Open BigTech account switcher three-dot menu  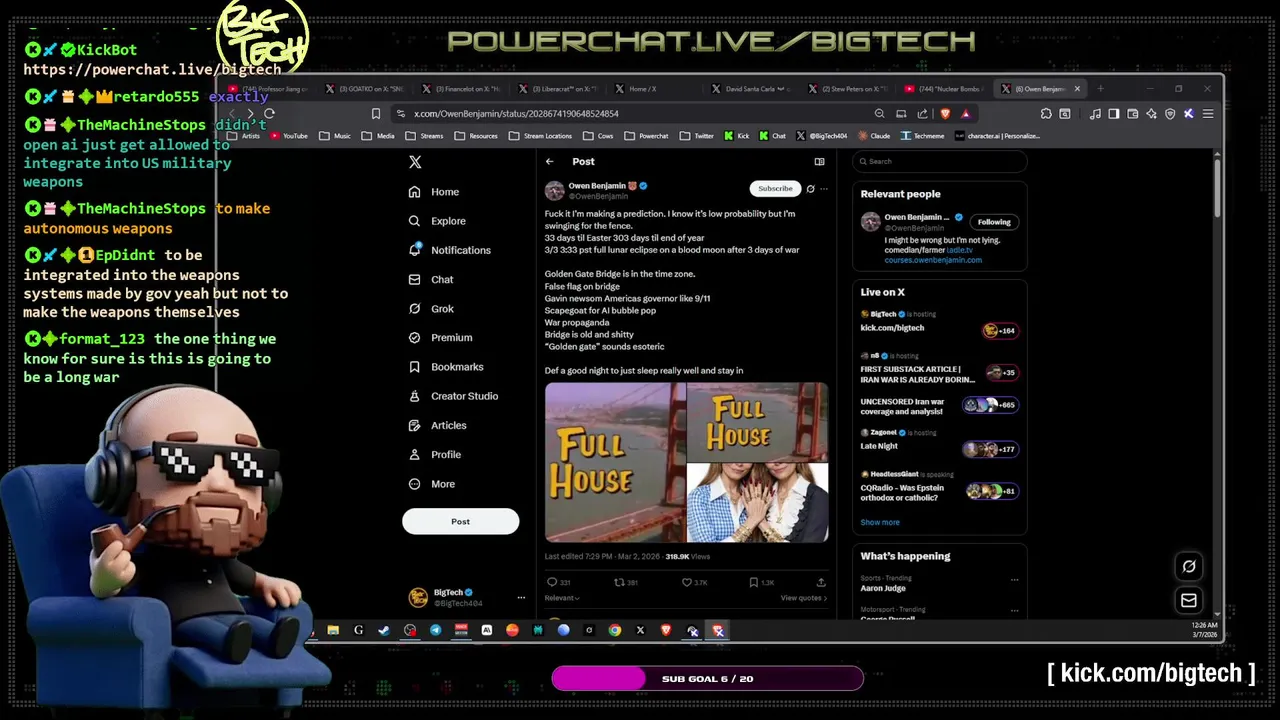pyautogui.click(x=520, y=598)
